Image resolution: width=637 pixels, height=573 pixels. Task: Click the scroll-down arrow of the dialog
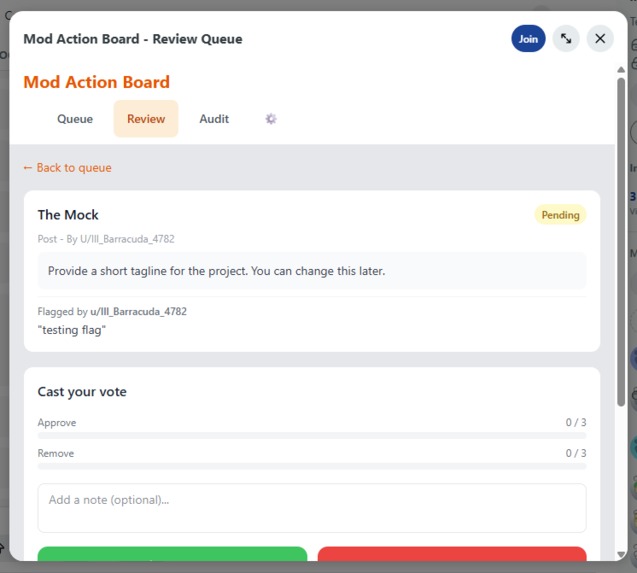click(x=621, y=554)
